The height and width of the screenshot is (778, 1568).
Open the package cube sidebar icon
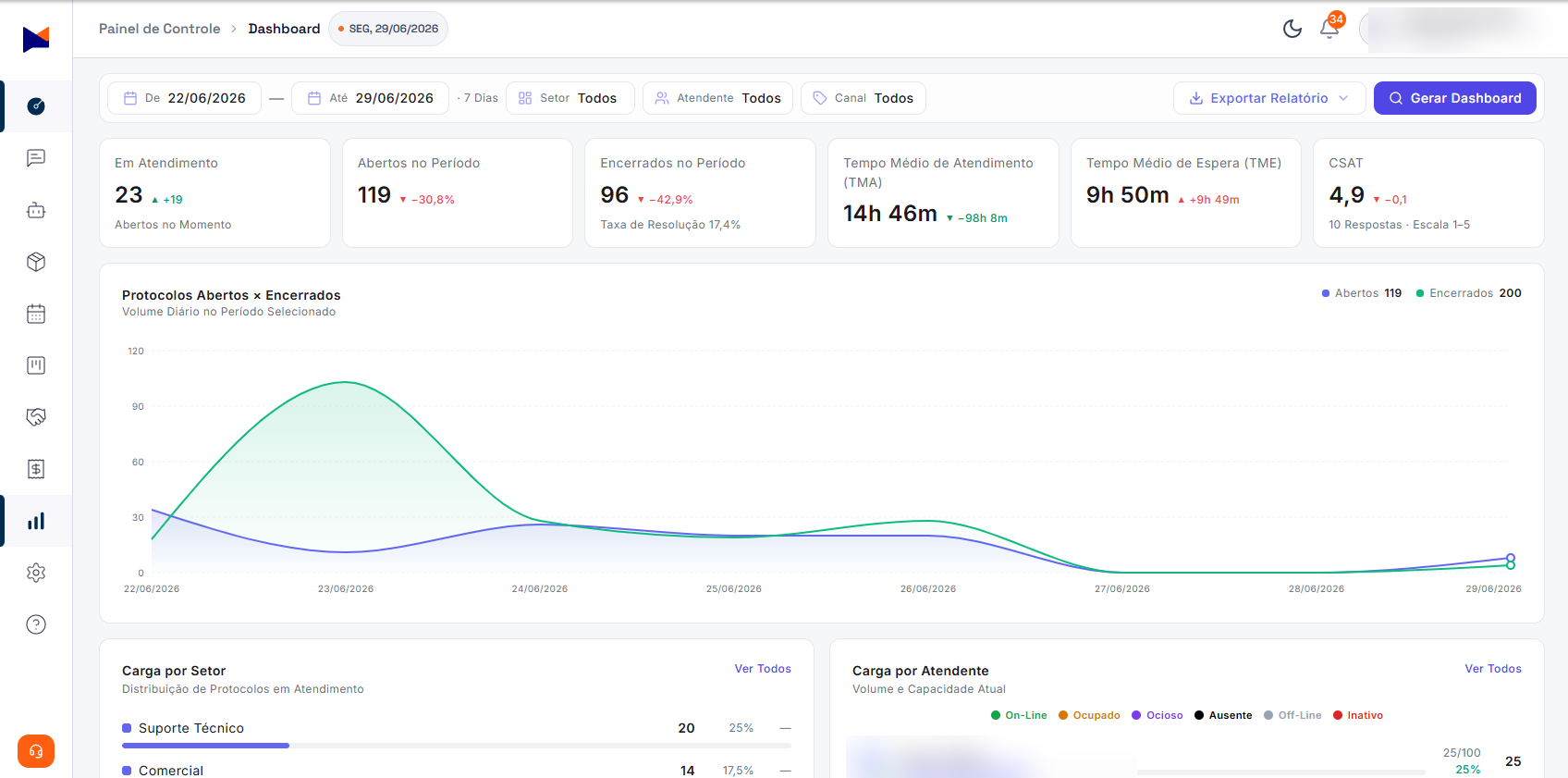click(x=36, y=262)
